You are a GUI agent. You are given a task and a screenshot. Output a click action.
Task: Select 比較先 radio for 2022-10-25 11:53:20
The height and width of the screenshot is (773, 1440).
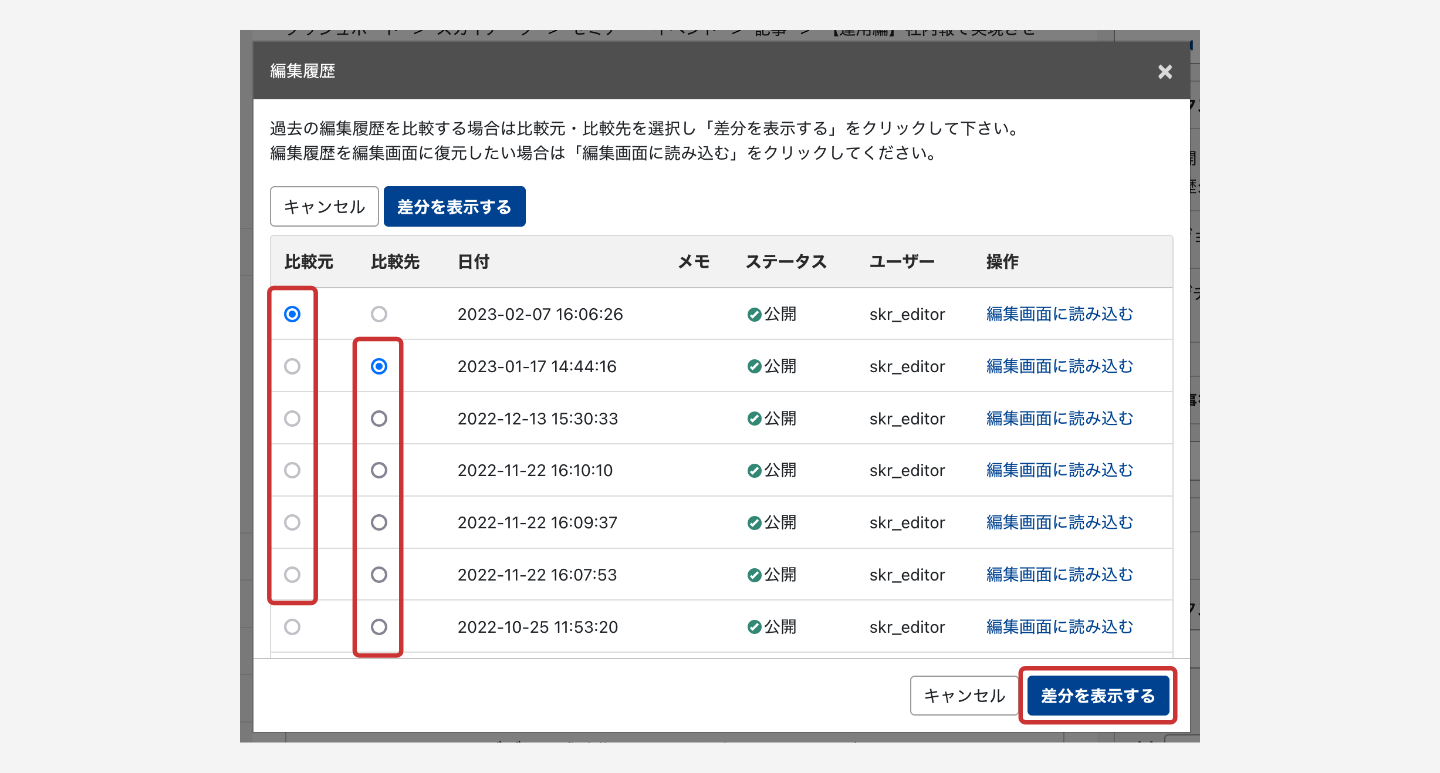[x=379, y=627]
